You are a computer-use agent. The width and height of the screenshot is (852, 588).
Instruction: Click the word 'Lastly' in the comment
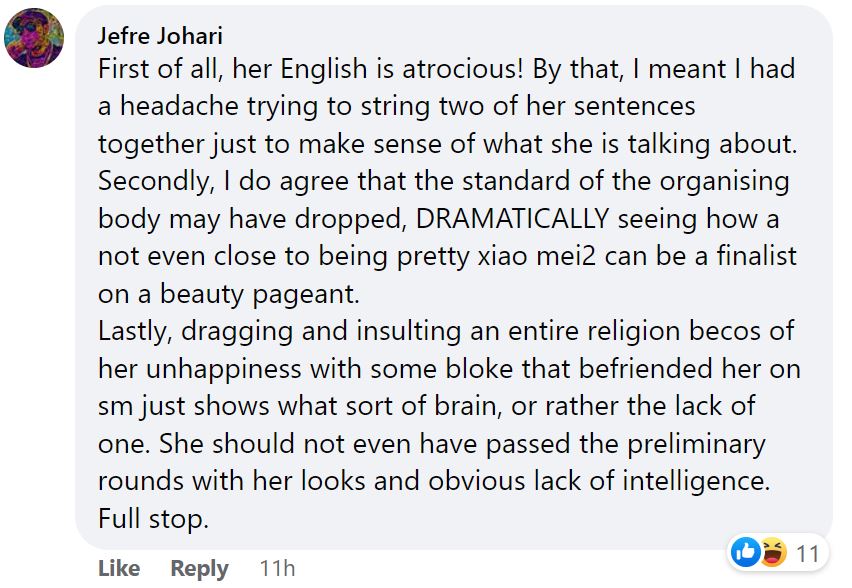click(x=135, y=331)
